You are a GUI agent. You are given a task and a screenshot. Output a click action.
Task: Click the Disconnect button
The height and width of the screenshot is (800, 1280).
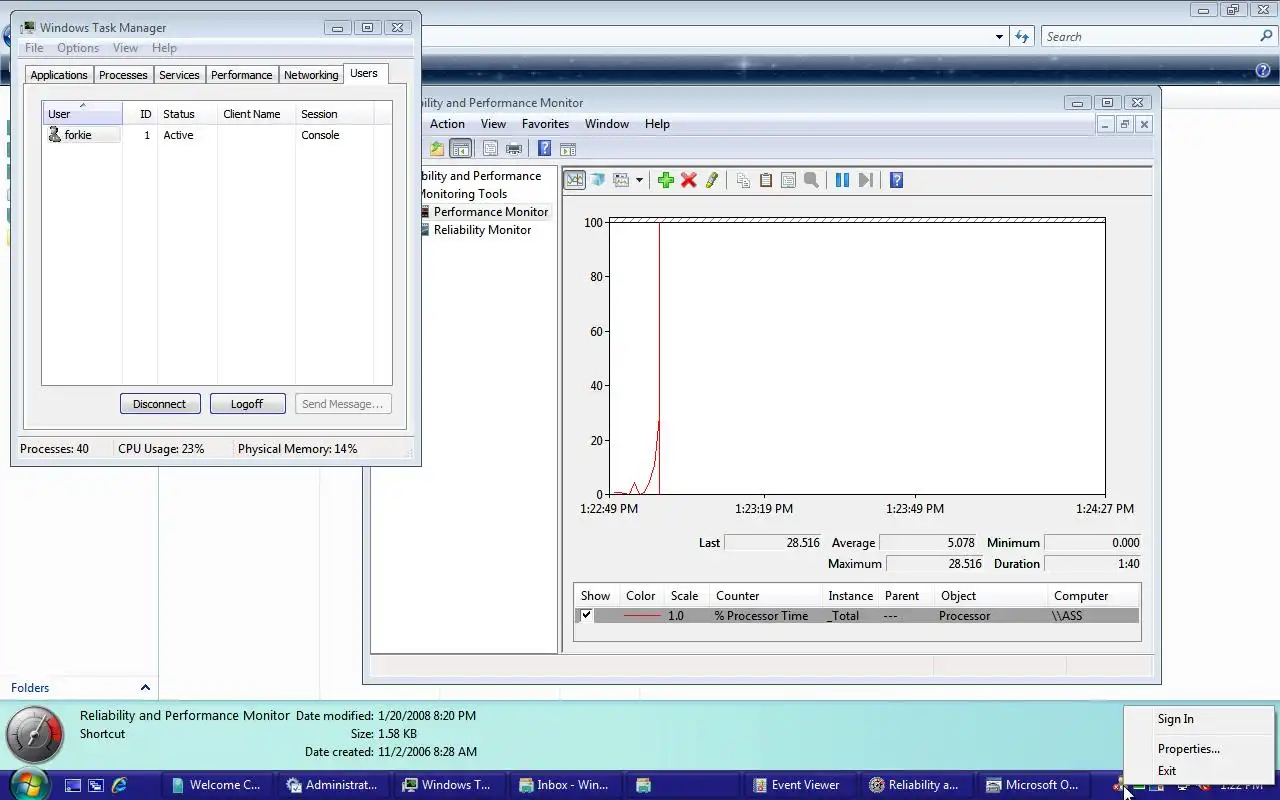160,404
